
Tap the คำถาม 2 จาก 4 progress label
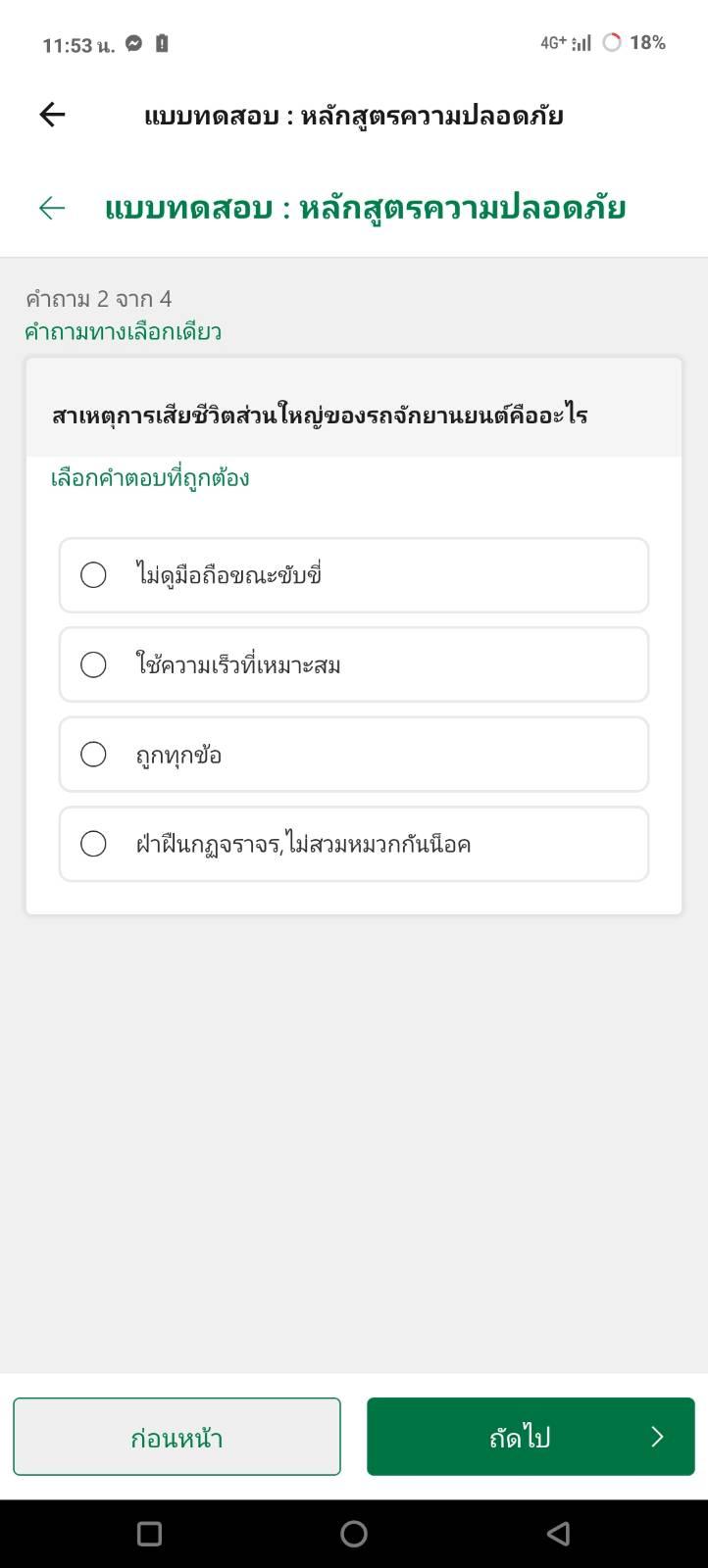(x=98, y=299)
